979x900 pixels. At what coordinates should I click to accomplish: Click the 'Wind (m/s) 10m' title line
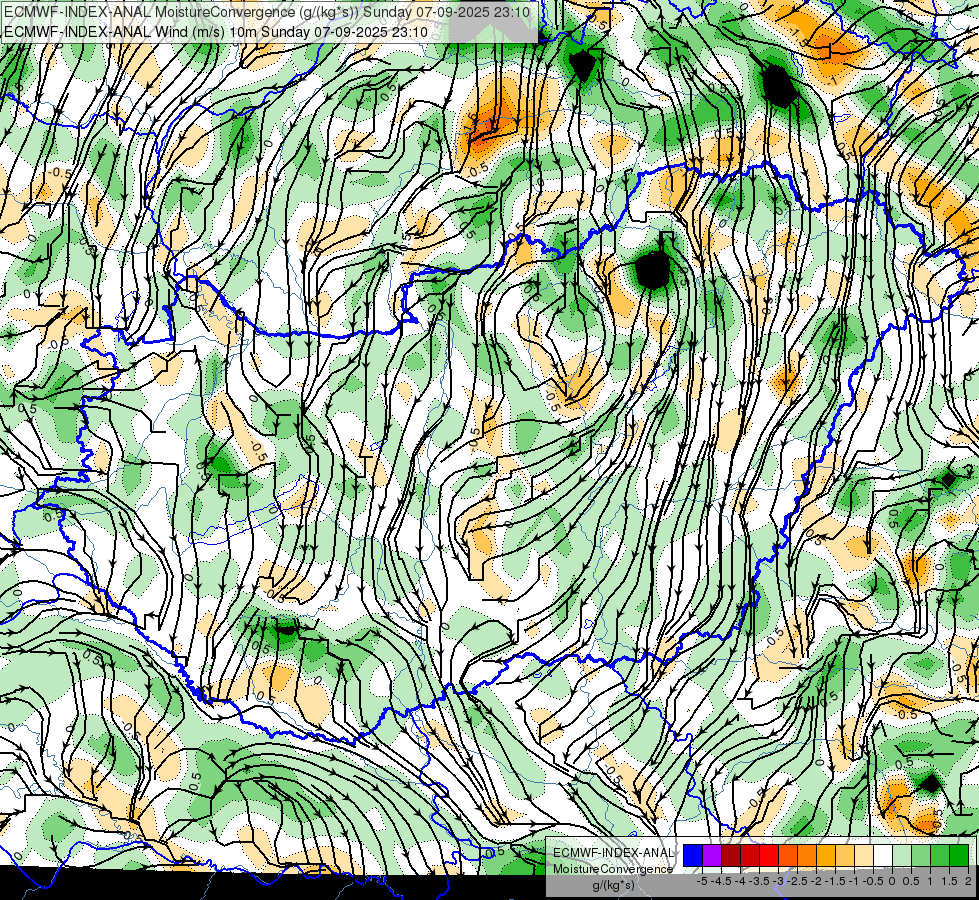coord(215,32)
